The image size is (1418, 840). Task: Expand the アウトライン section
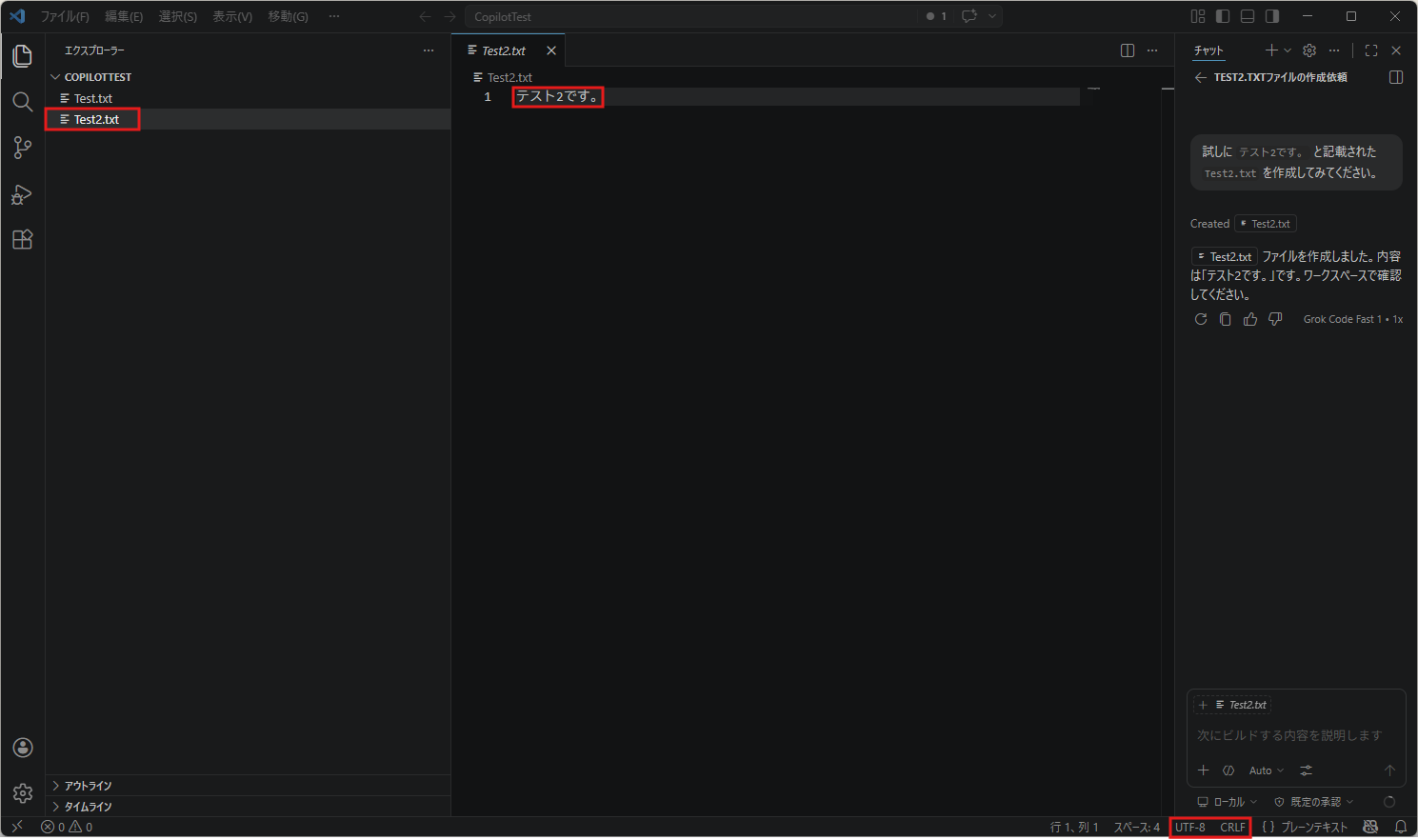pos(89,786)
